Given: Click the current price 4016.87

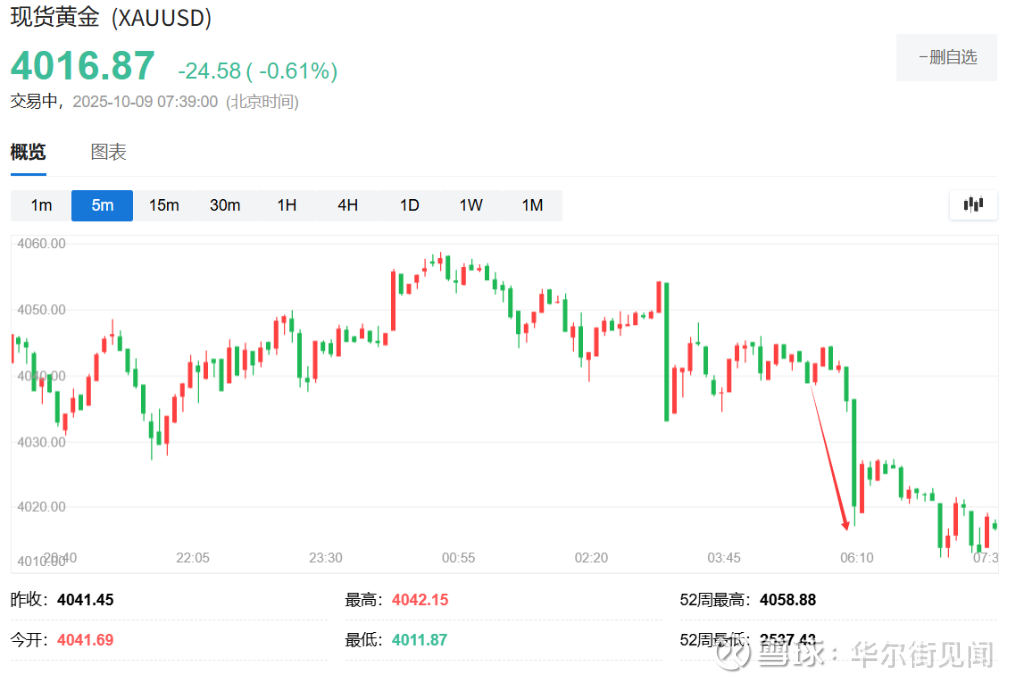Looking at the screenshot, I should click(83, 66).
